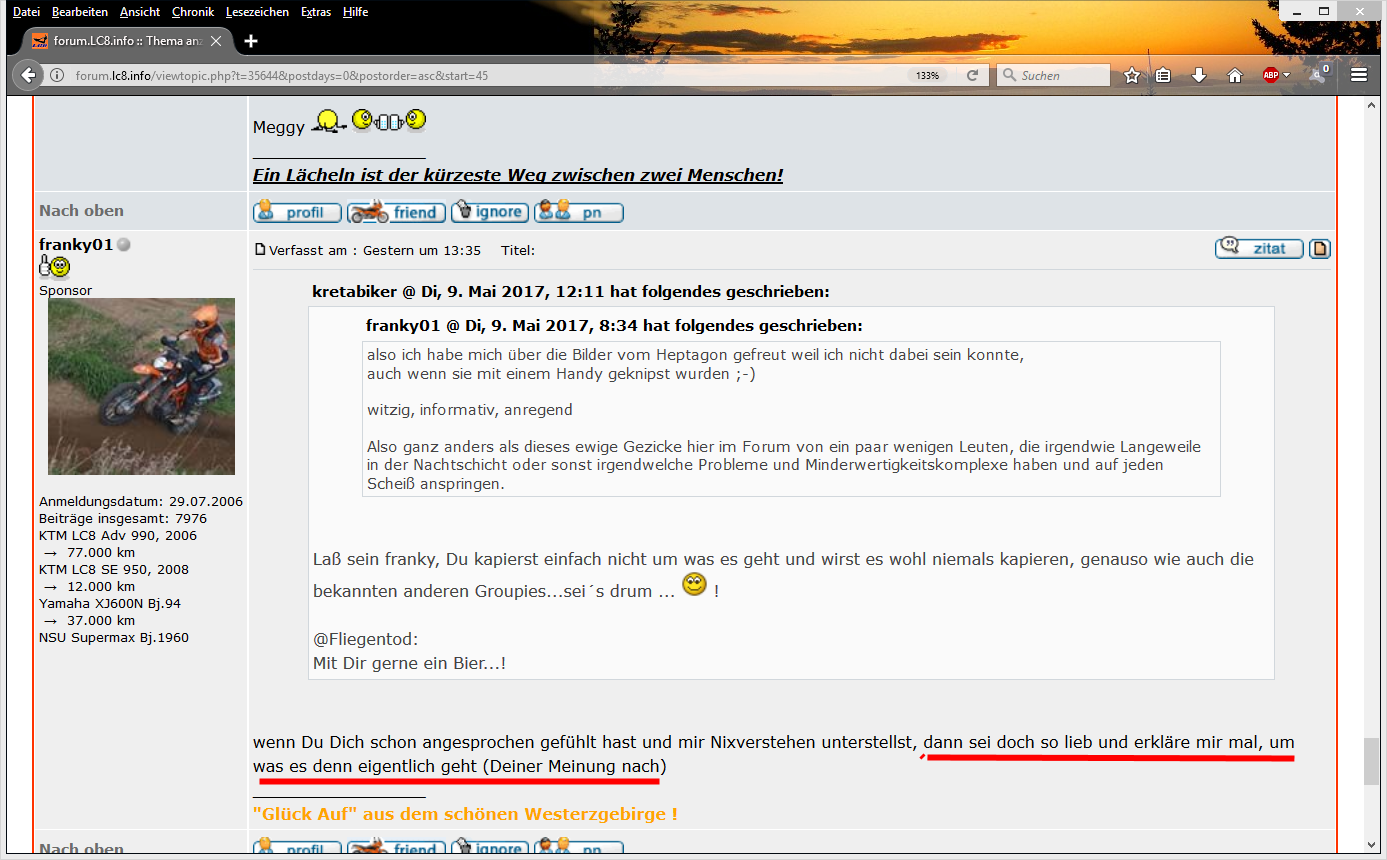Bookmark this page with the star icon

coord(1131,75)
